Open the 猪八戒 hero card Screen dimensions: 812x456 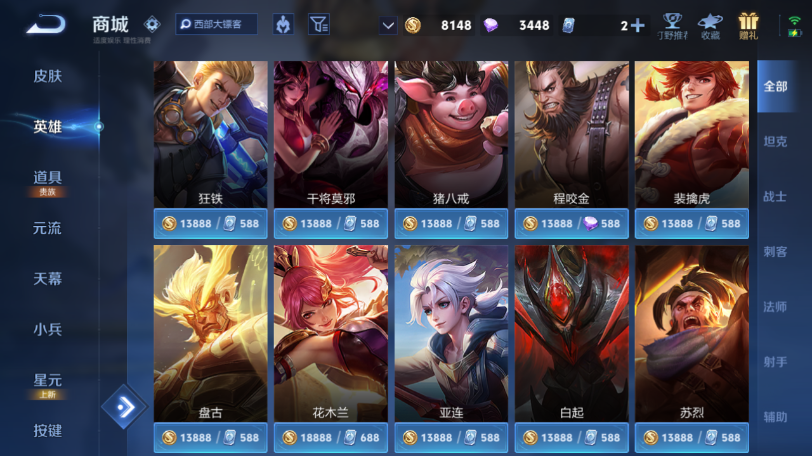(x=451, y=134)
